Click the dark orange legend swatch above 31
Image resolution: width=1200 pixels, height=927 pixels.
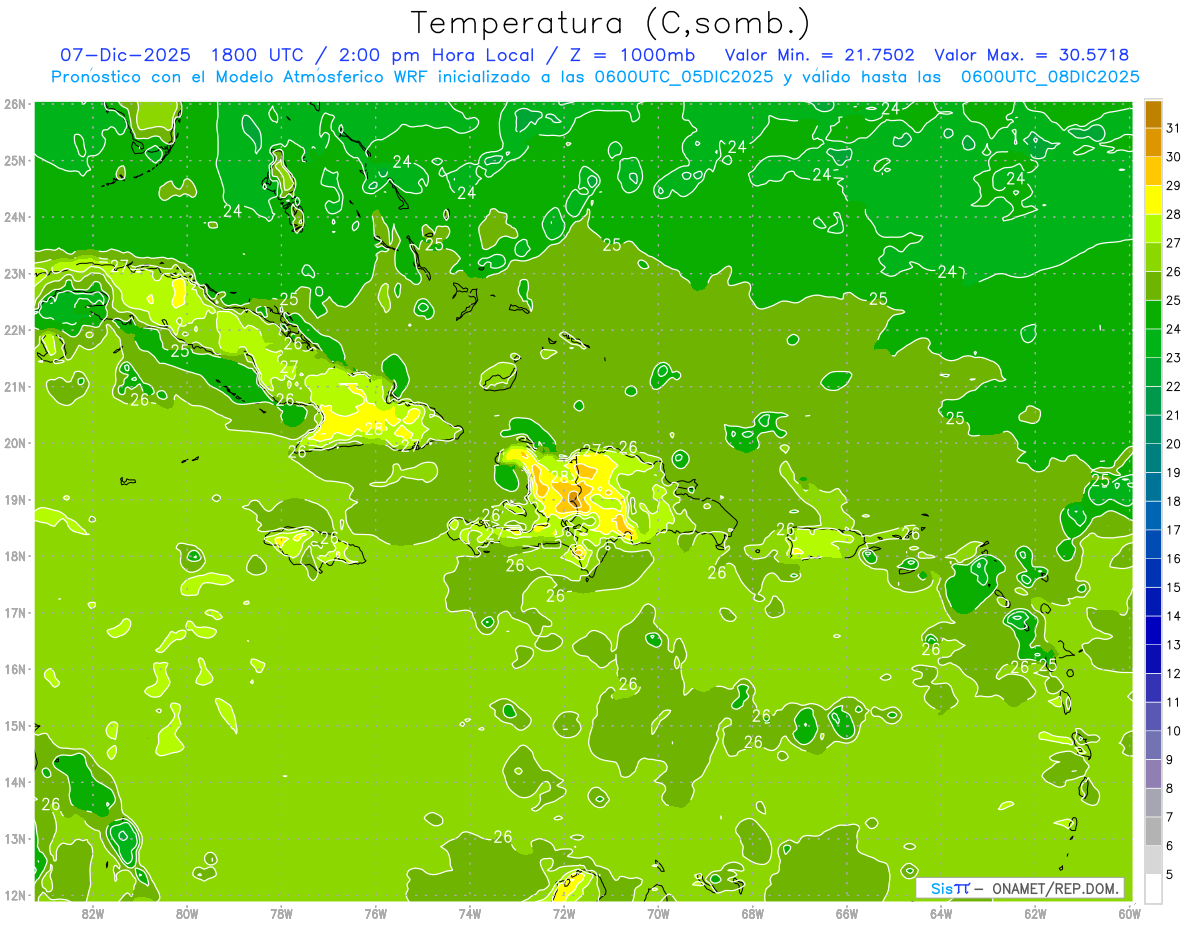pos(1153,115)
